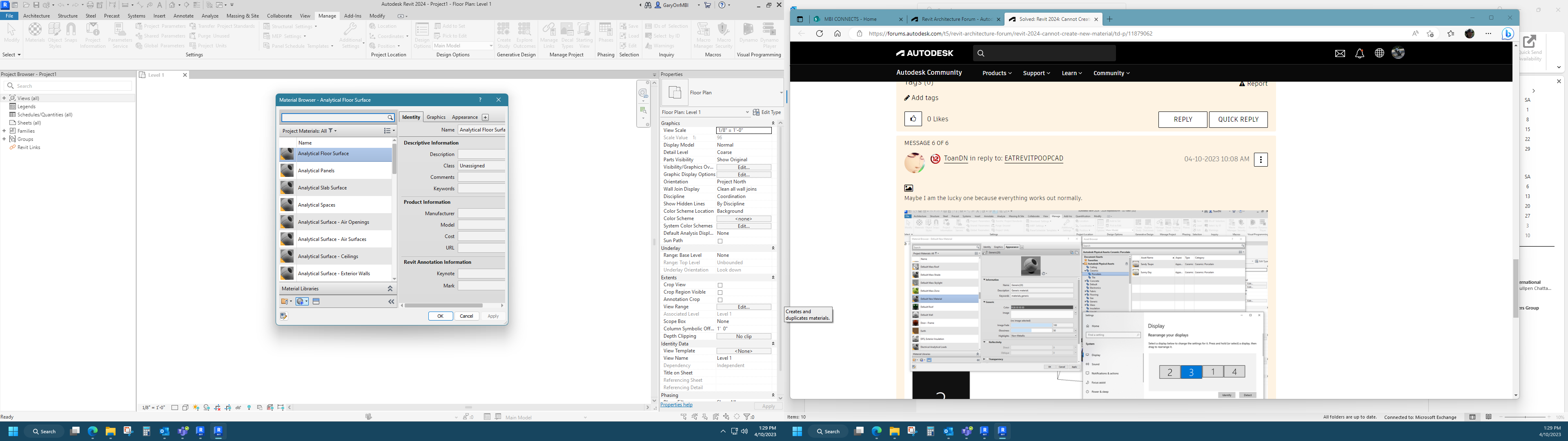This screenshot has height=441, width=1568.
Task: Click the Save icon in the Quick Access Toolbar
Action: [x=36, y=5]
